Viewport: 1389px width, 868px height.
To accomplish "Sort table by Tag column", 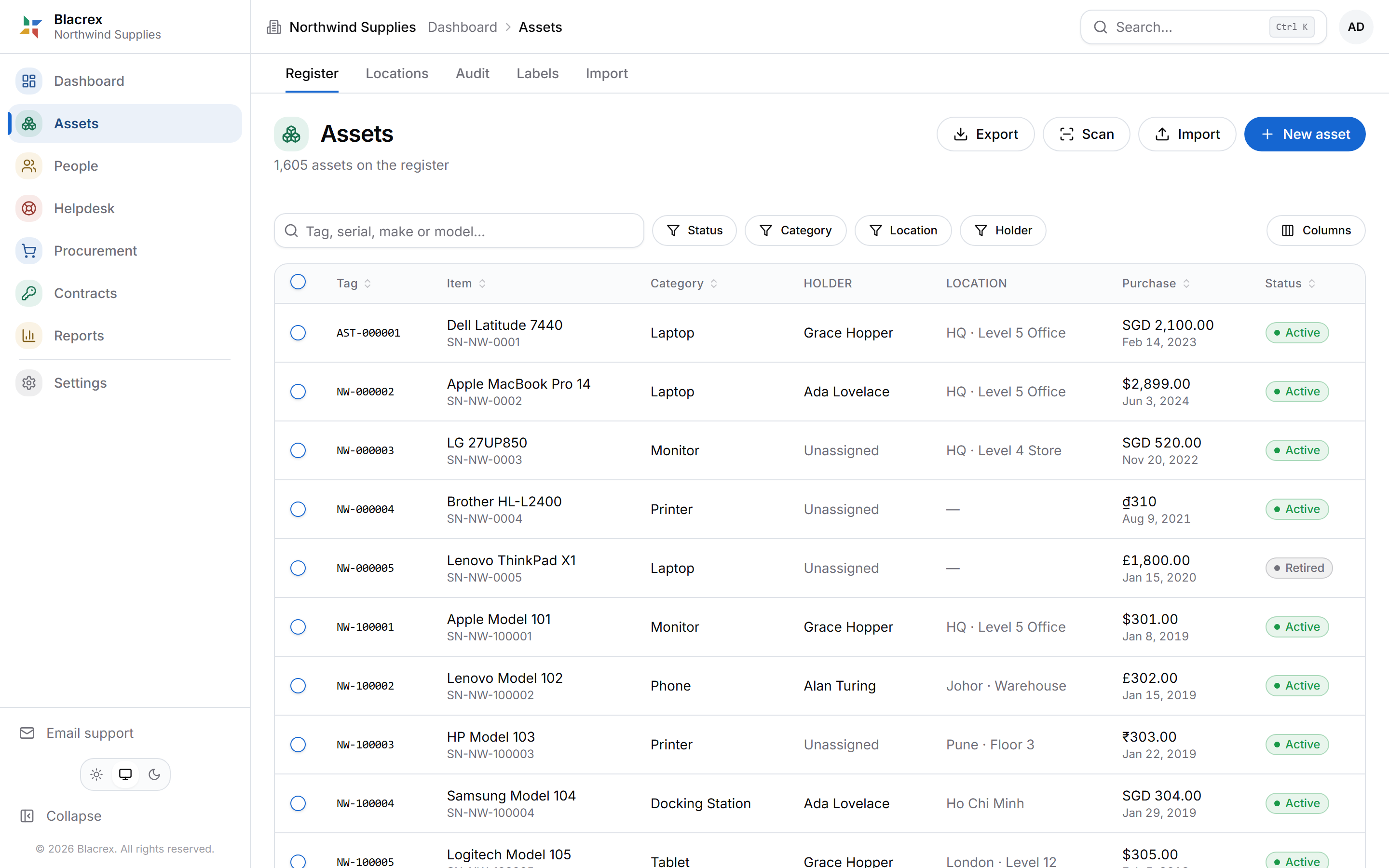I will pos(354,284).
